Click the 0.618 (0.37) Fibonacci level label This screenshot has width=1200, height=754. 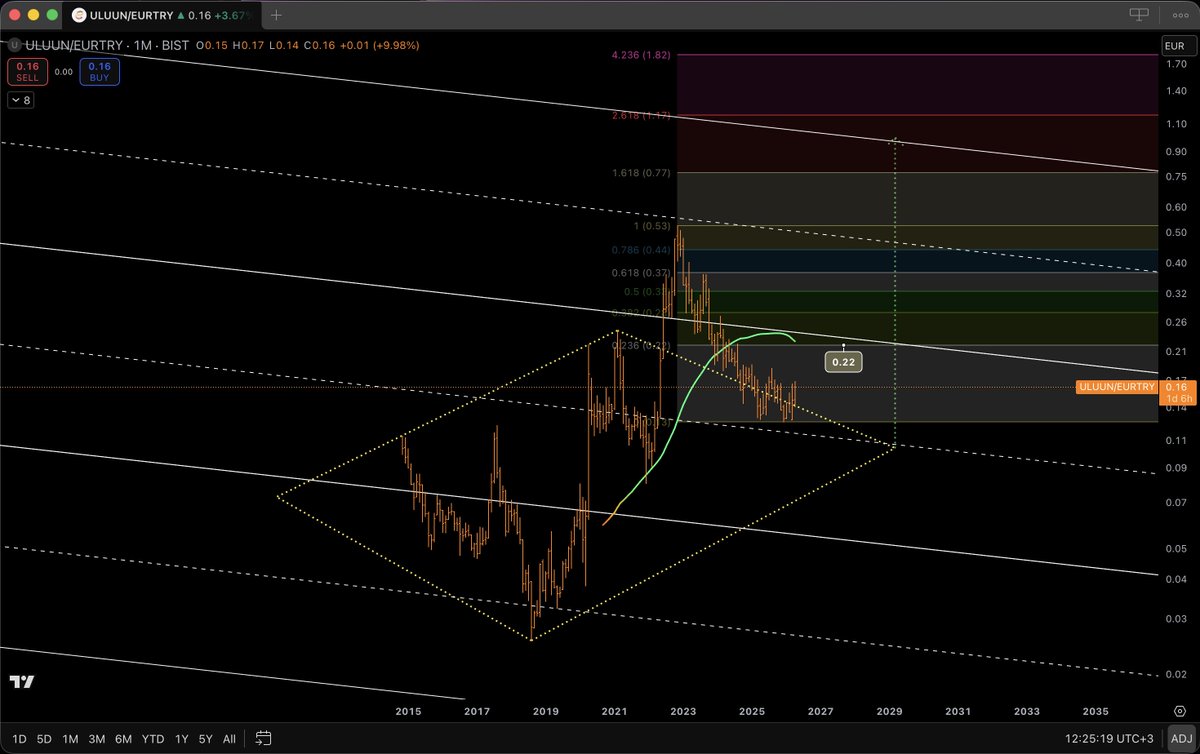tap(642, 273)
